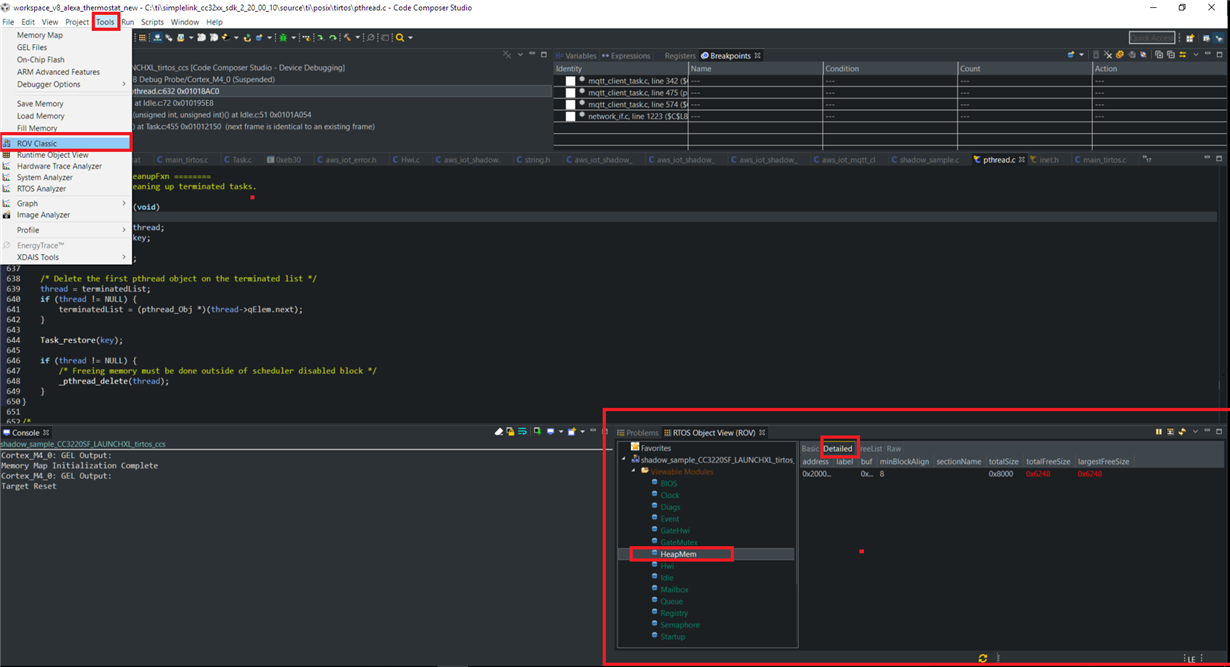
Task: Switch to the Variables tab
Action: tap(576, 56)
